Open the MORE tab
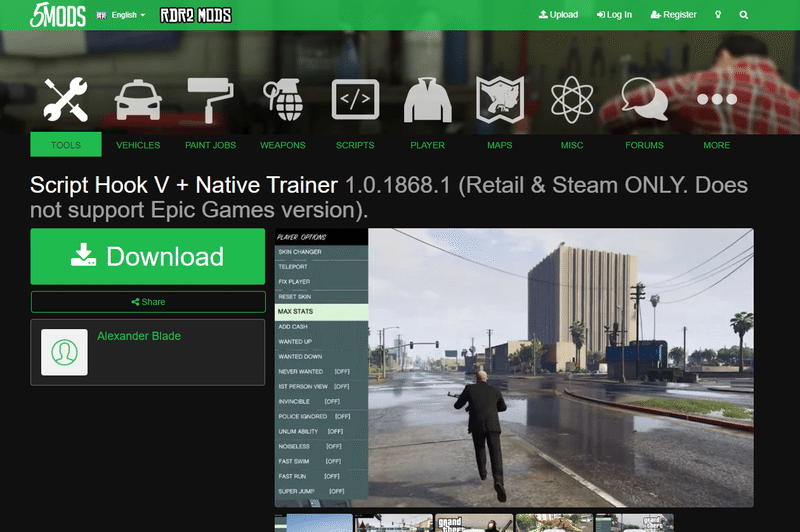 717,145
